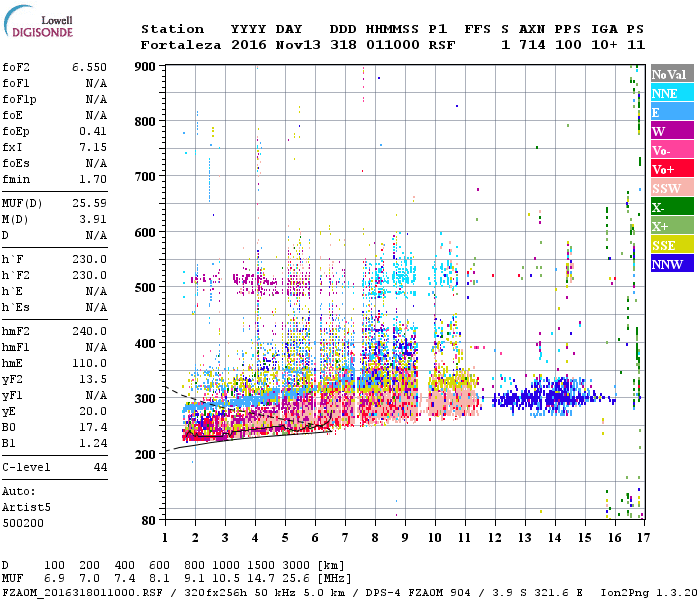Click the 2016 year in header

[x=249, y=45]
